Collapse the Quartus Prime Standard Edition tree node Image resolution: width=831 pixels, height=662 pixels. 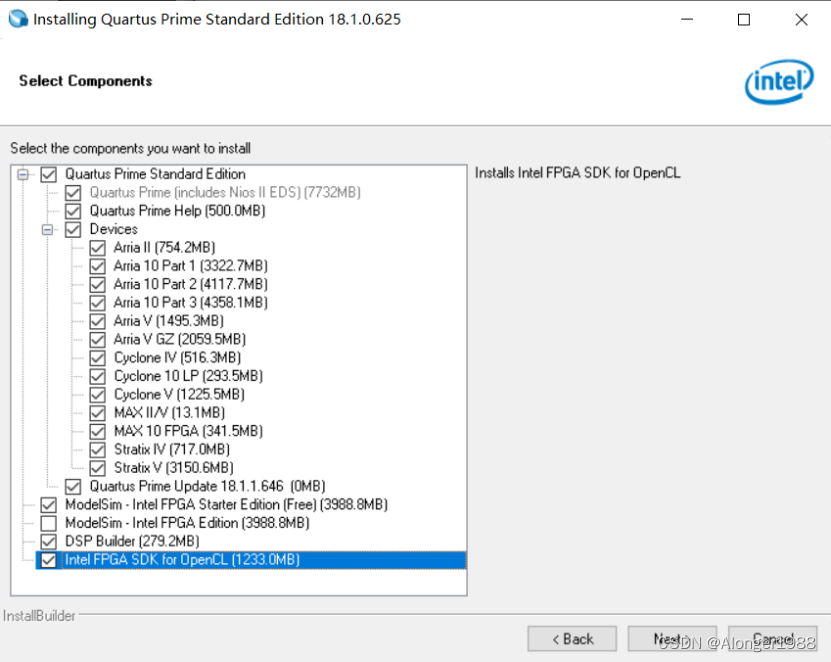pos(23,174)
